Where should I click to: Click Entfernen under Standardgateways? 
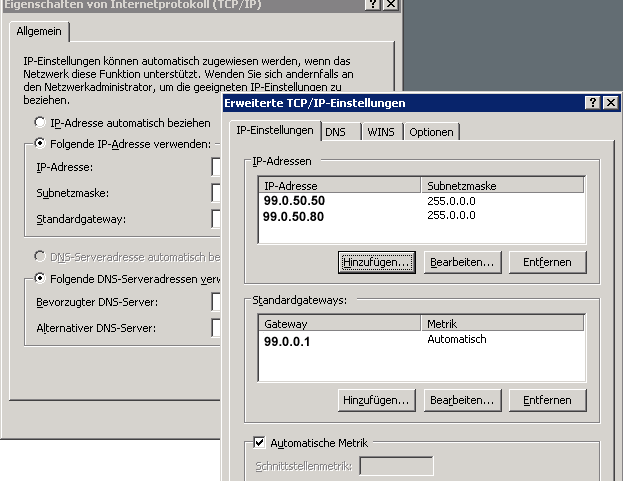548,400
